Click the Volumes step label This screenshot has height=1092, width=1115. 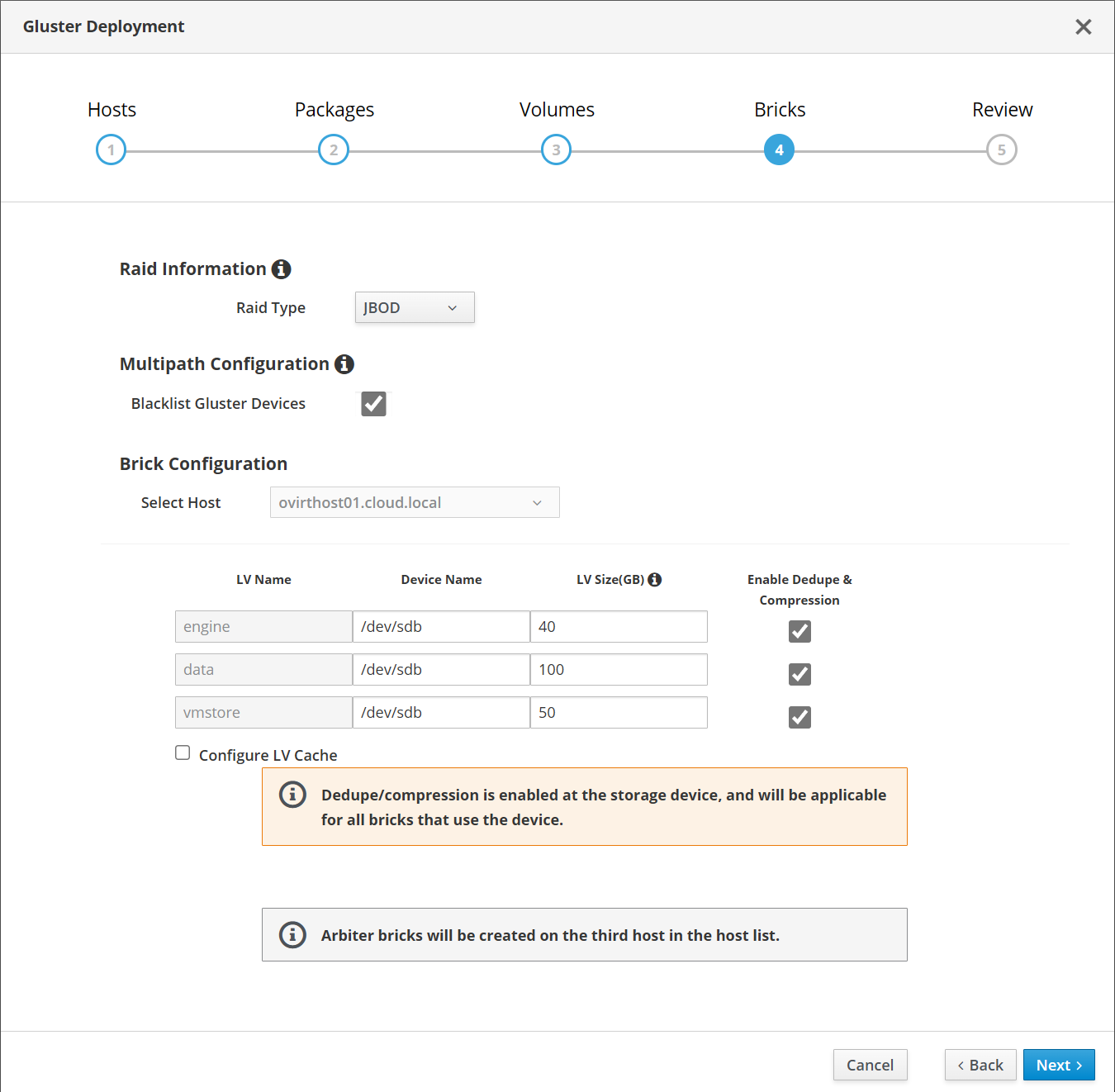click(x=557, y=110)
